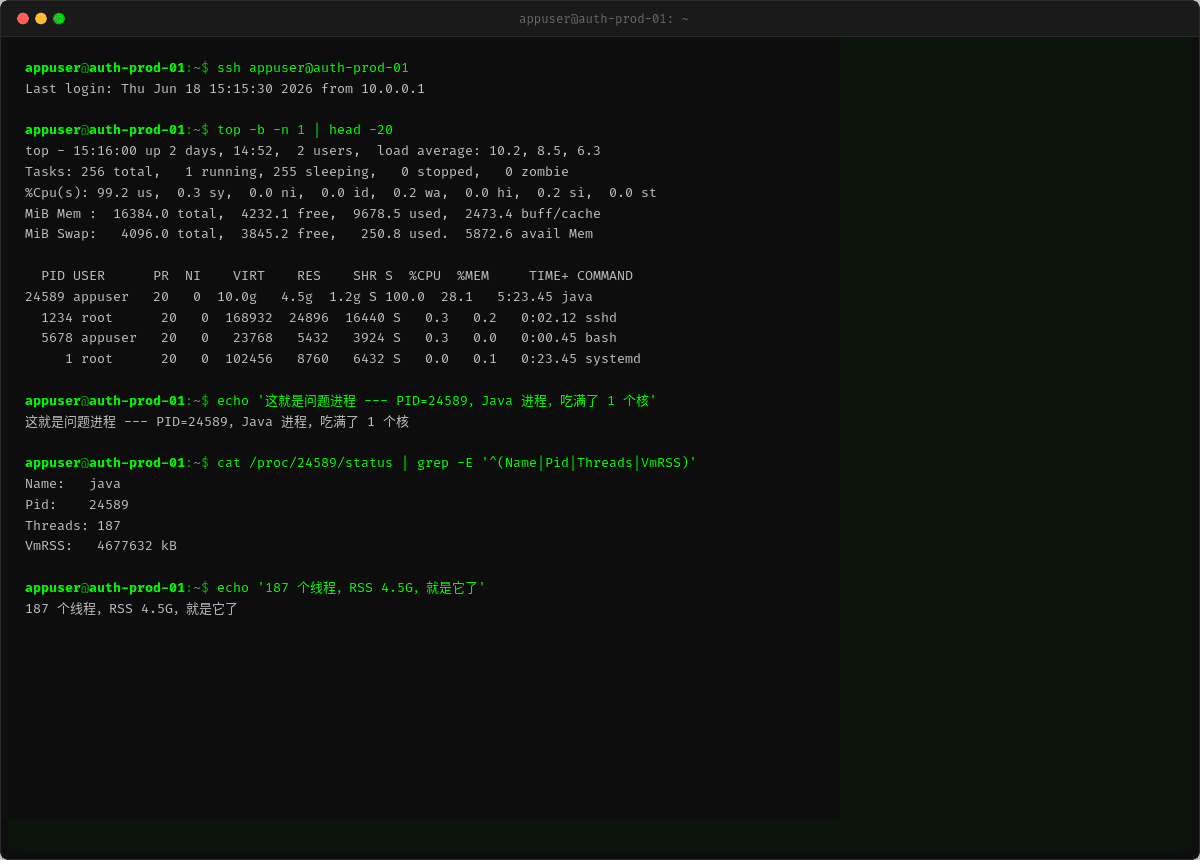
Task: Select the Last login line
Action: (225, 89)
